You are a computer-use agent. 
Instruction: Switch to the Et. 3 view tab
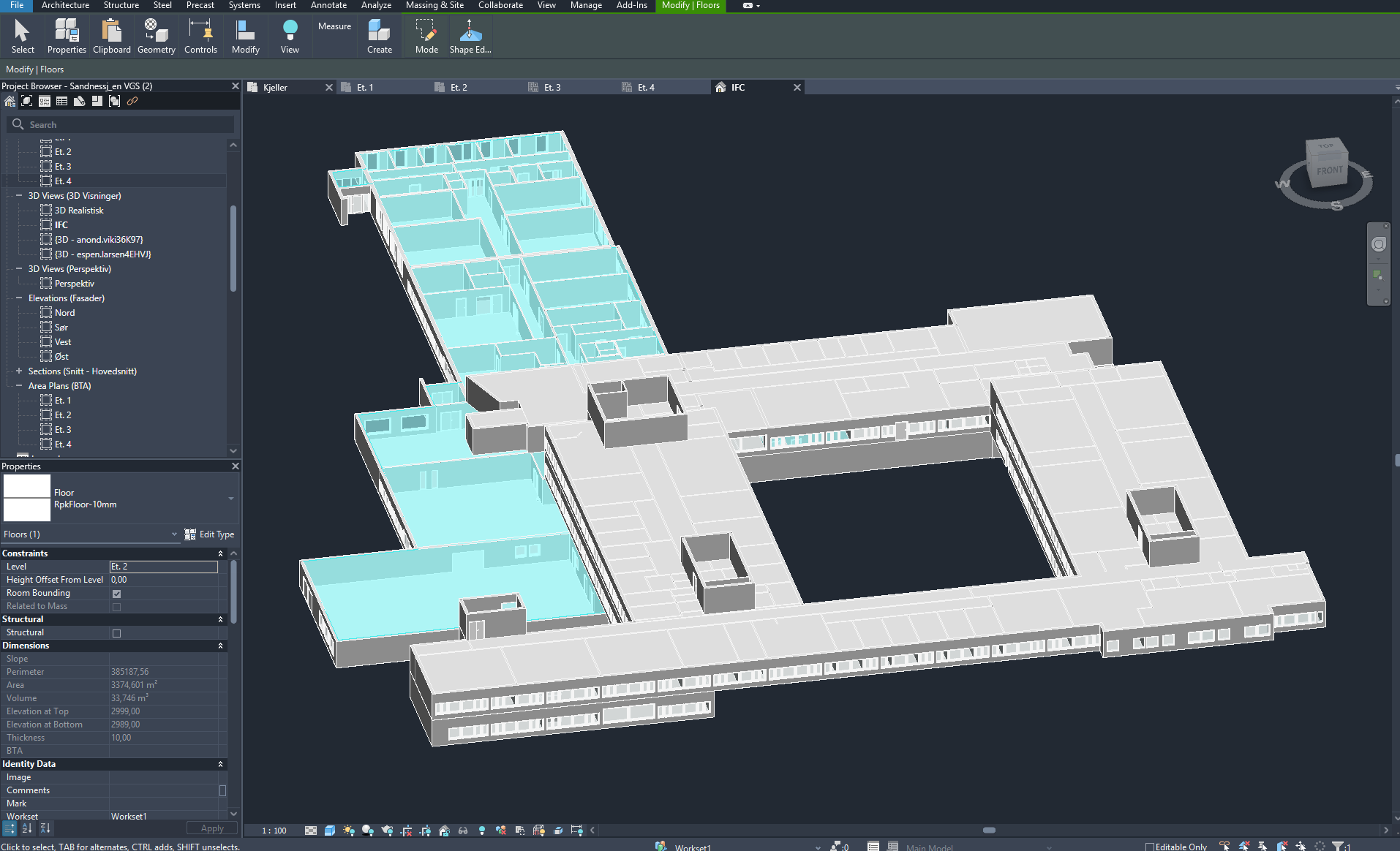[x=552, y=87]
